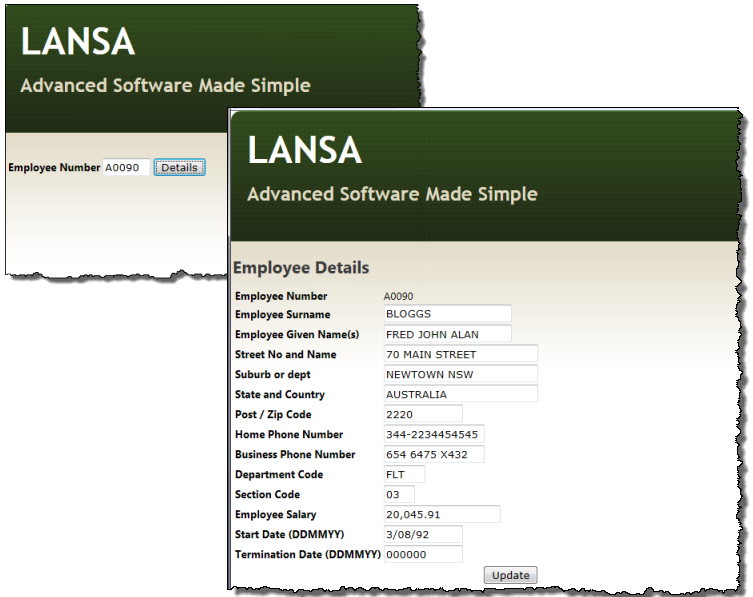Select the Department Code field FLT
The height and width of the screenshot is (597, 753).
point(404,474)
